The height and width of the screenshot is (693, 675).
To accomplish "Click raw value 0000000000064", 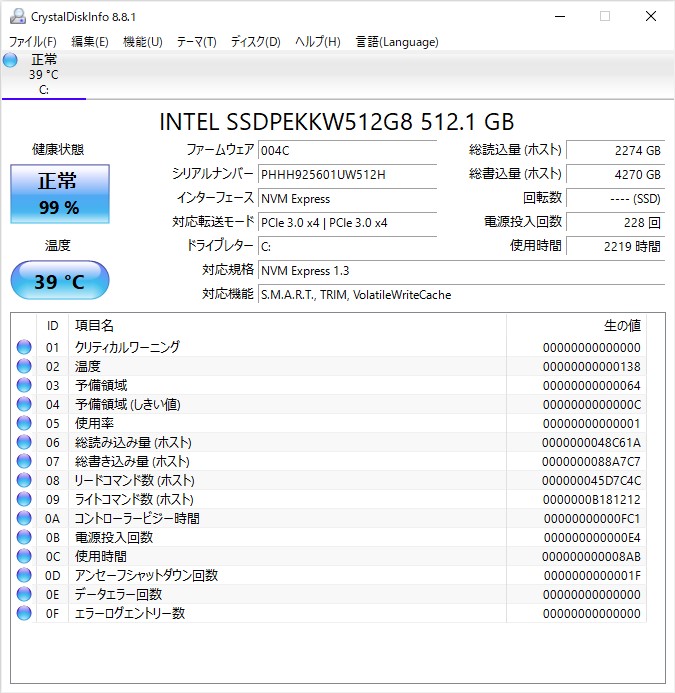I will (591, 385).
